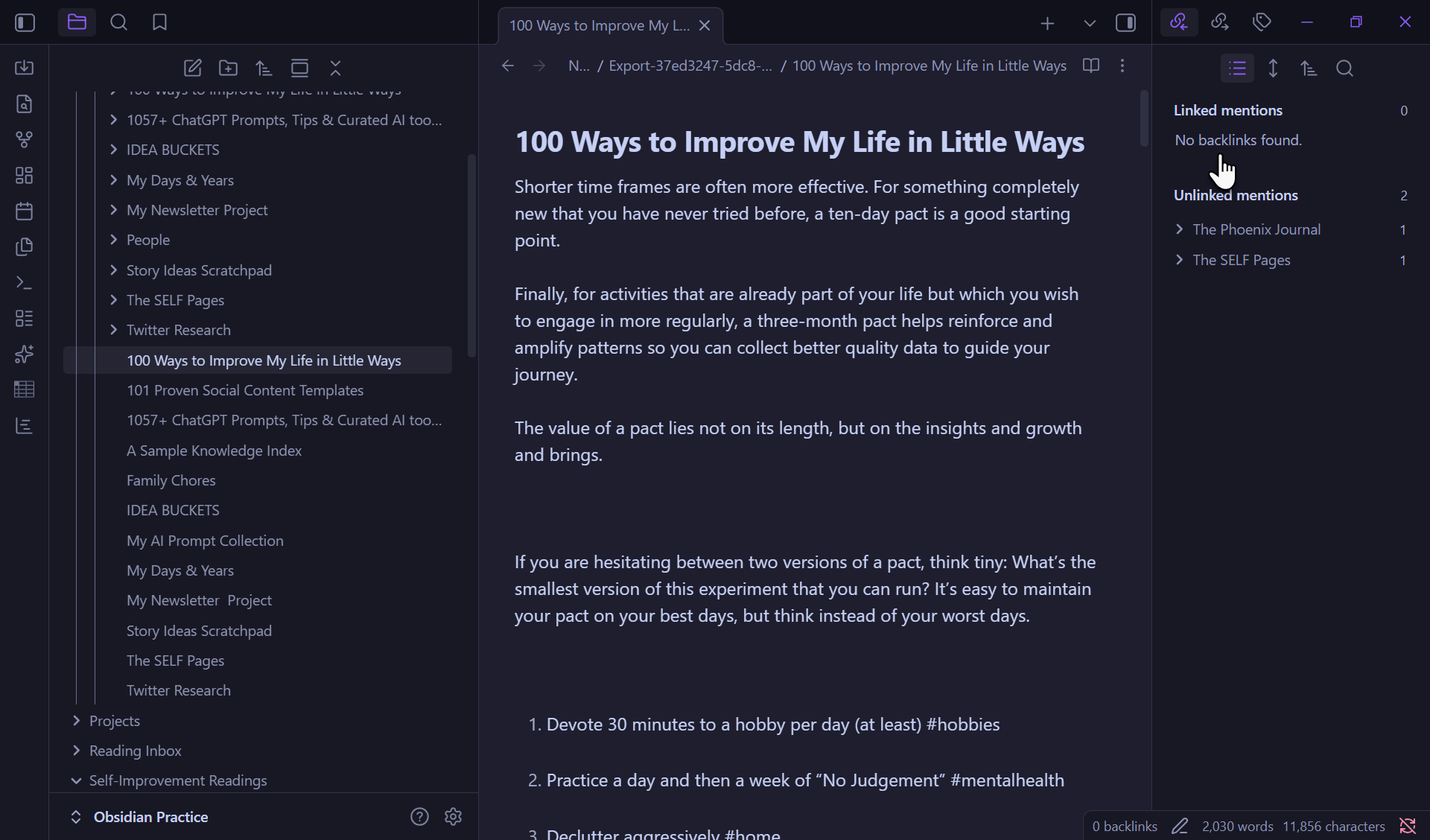Show outgoing links panel tab

click(x=1220, y=22)
